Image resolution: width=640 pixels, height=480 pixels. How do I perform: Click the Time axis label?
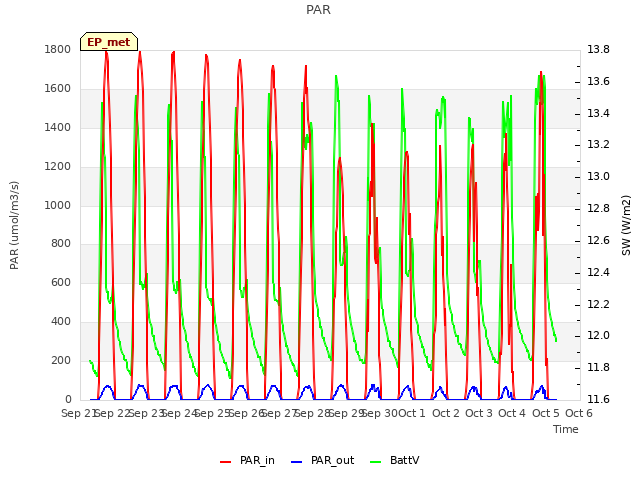click(x=566, y=429)
